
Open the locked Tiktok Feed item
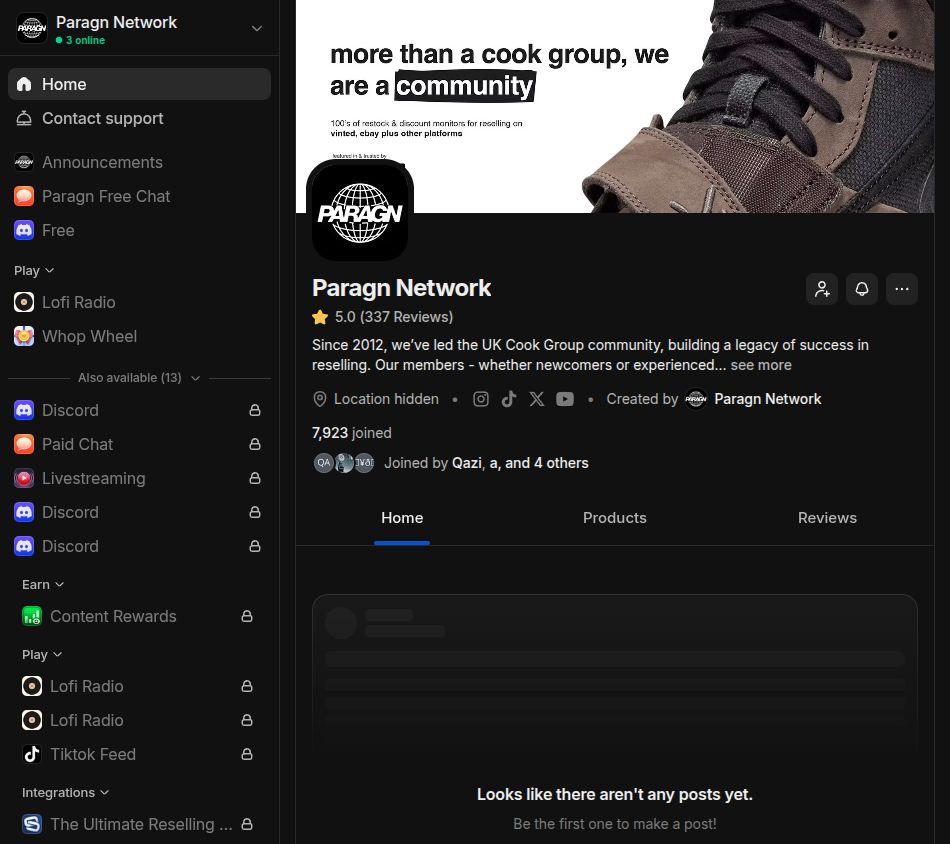[x=139, y=754]
